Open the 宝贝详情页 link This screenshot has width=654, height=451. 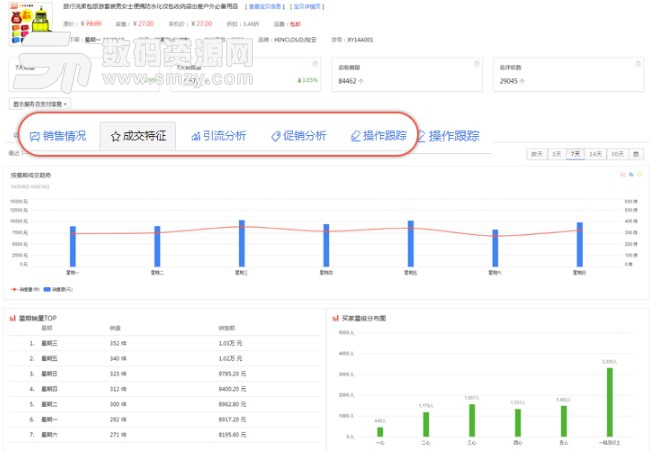[x=307, y=7]
